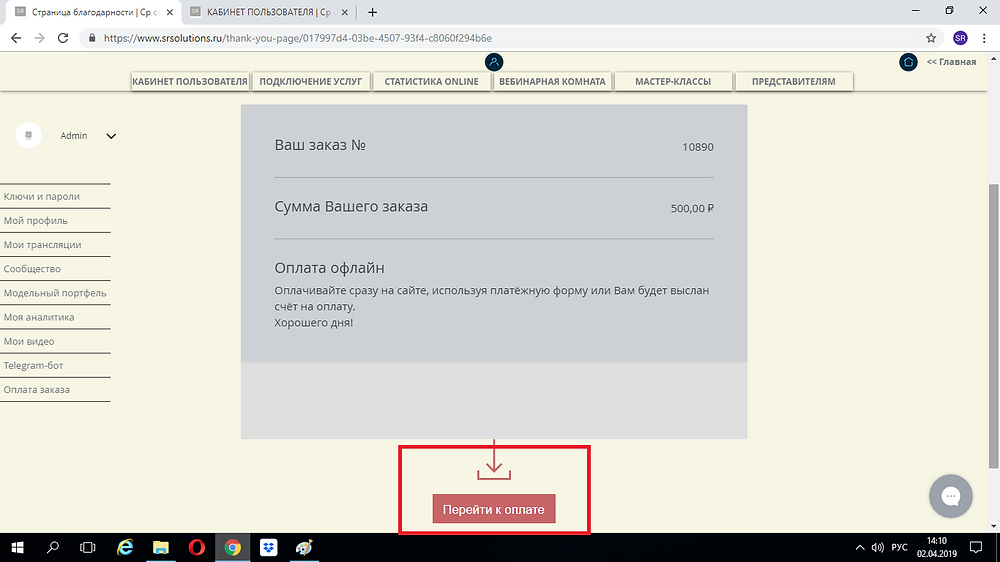Open Оплата заказа sidebar link
1000x562 pixels.
tap(36, 390)
